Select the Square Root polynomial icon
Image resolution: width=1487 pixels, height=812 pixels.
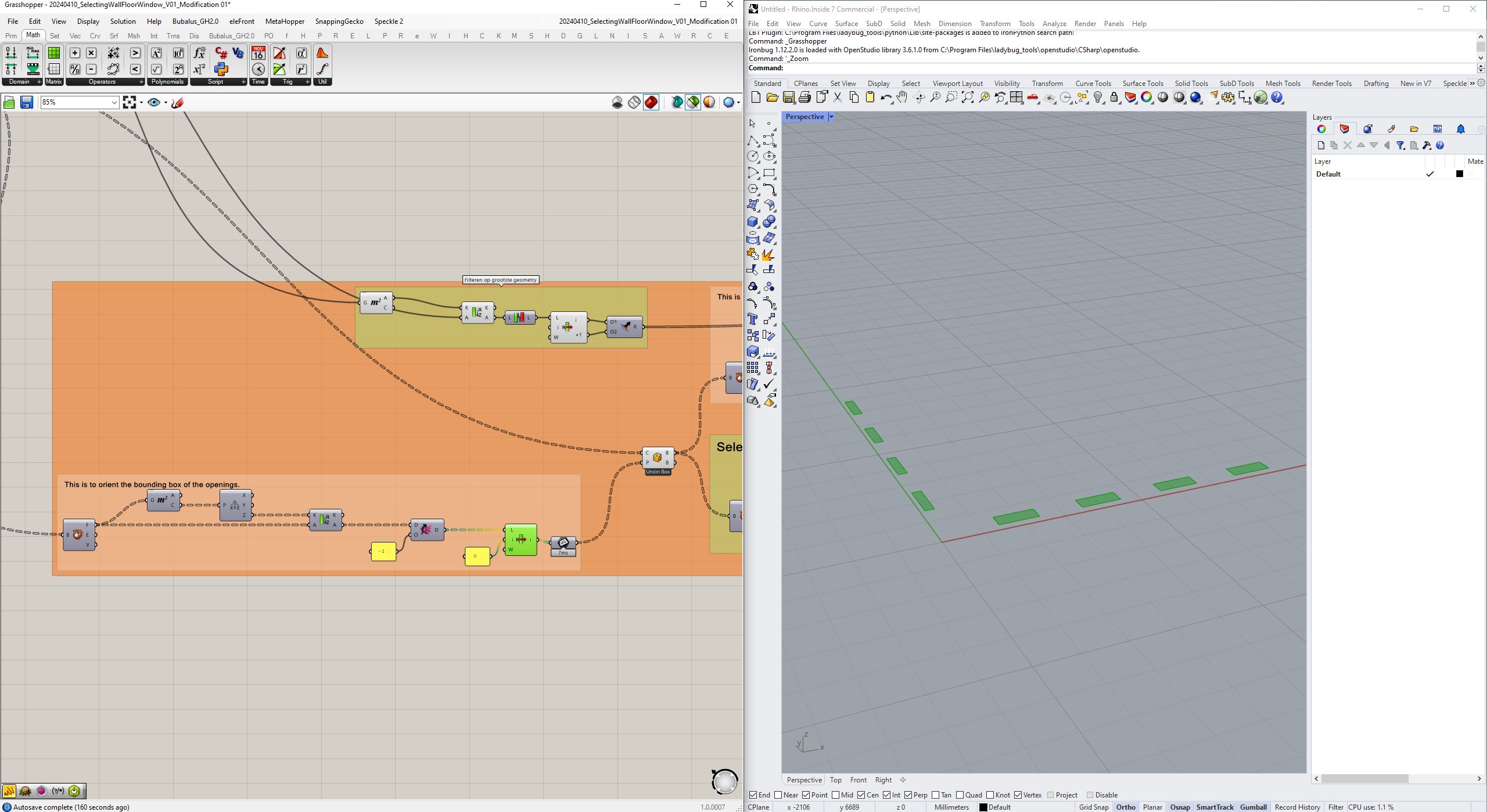[156, 69]
